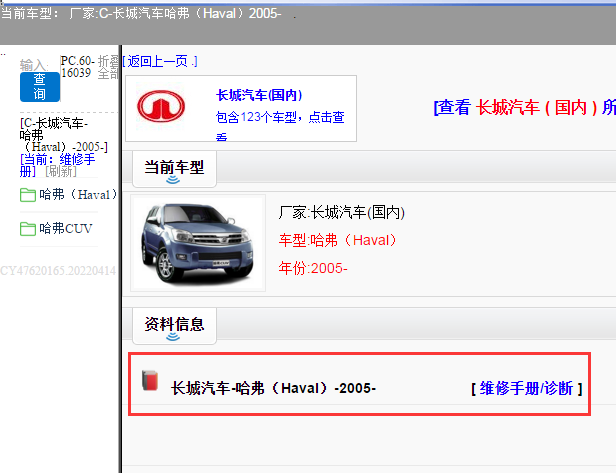This screenshot has width=616, height=473.
Task: Open 长城汽车-哈弗（Haval）-2005- entry
Action: 273,388
